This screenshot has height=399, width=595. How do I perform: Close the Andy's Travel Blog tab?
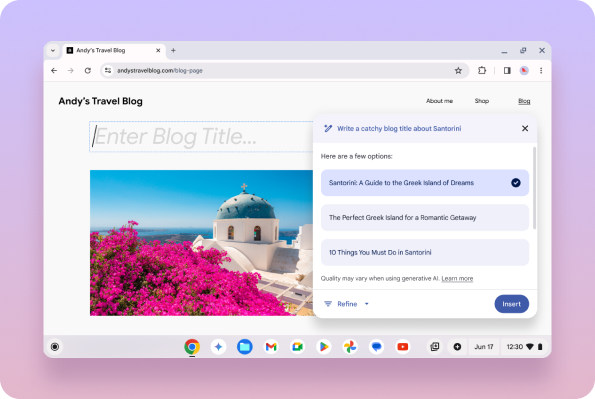[158, 50]
